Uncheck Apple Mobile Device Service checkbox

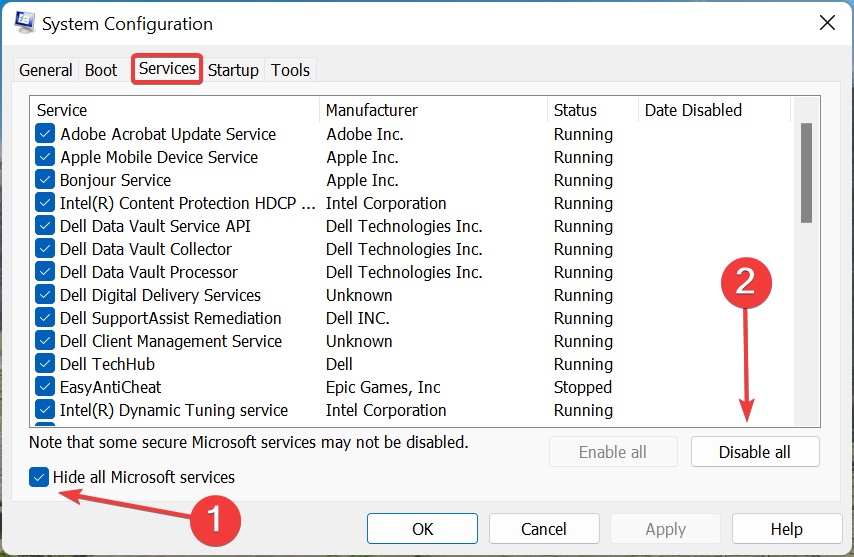pos(45,157)
